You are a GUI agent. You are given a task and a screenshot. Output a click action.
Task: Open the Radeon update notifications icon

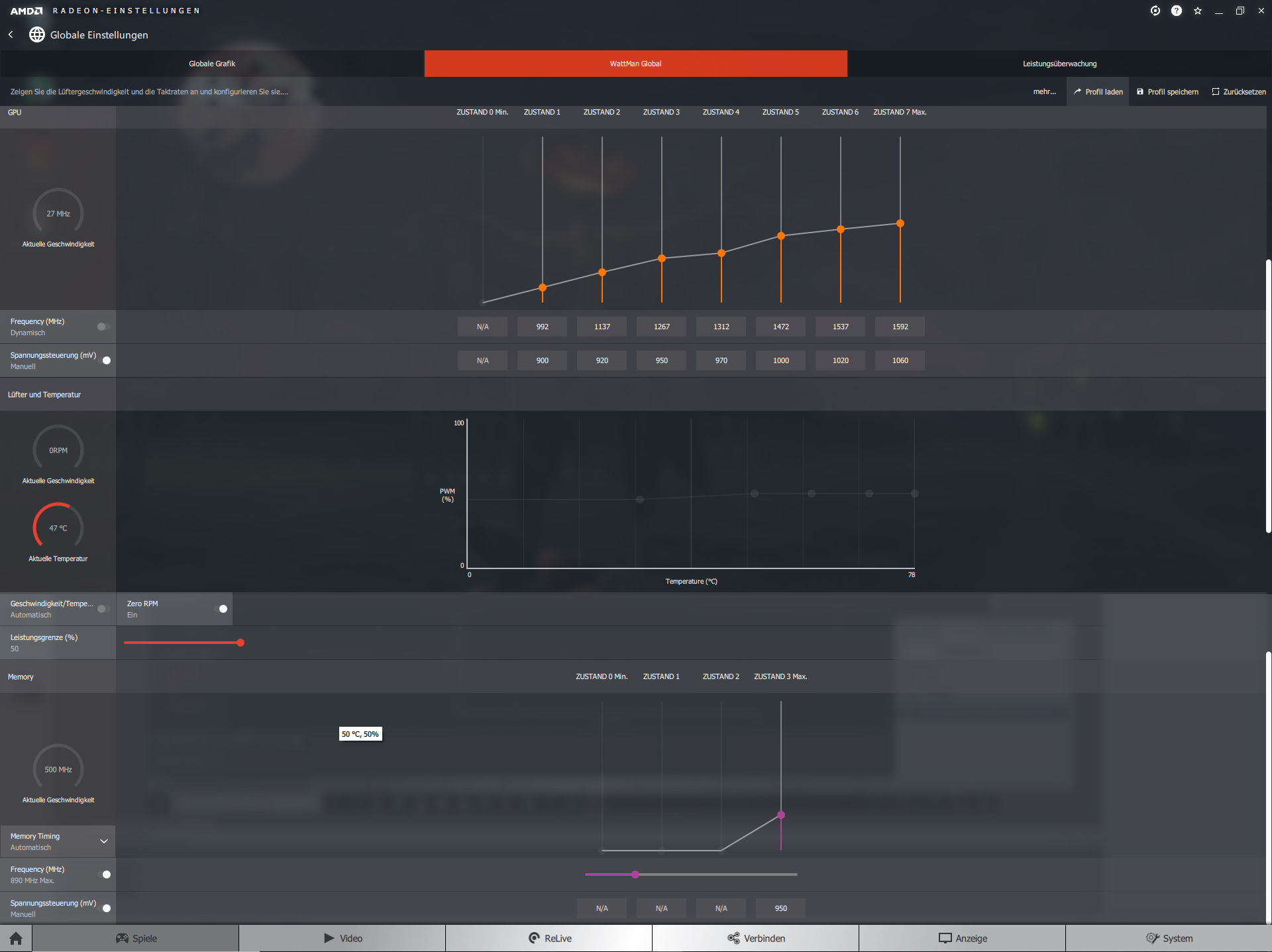pyautogui.click(x=1155, y=11)
